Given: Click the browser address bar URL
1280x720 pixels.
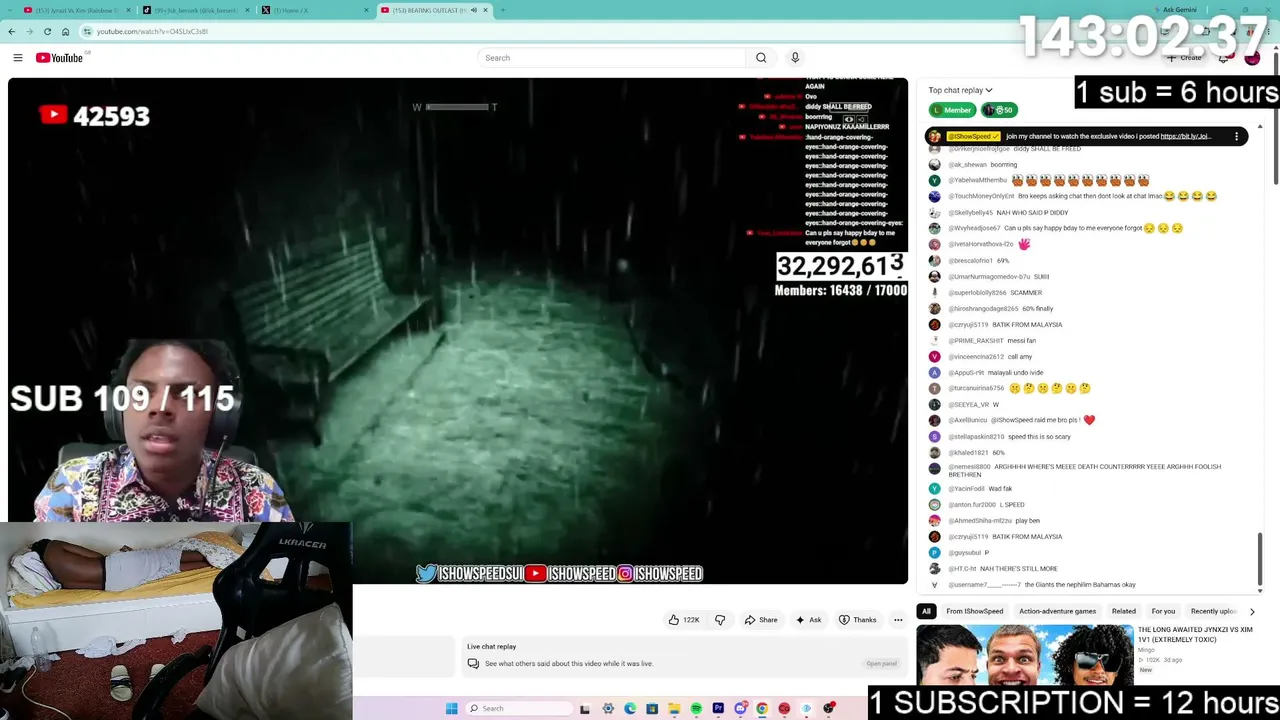Looking at the screenshot, I should [x=152, y=31].
